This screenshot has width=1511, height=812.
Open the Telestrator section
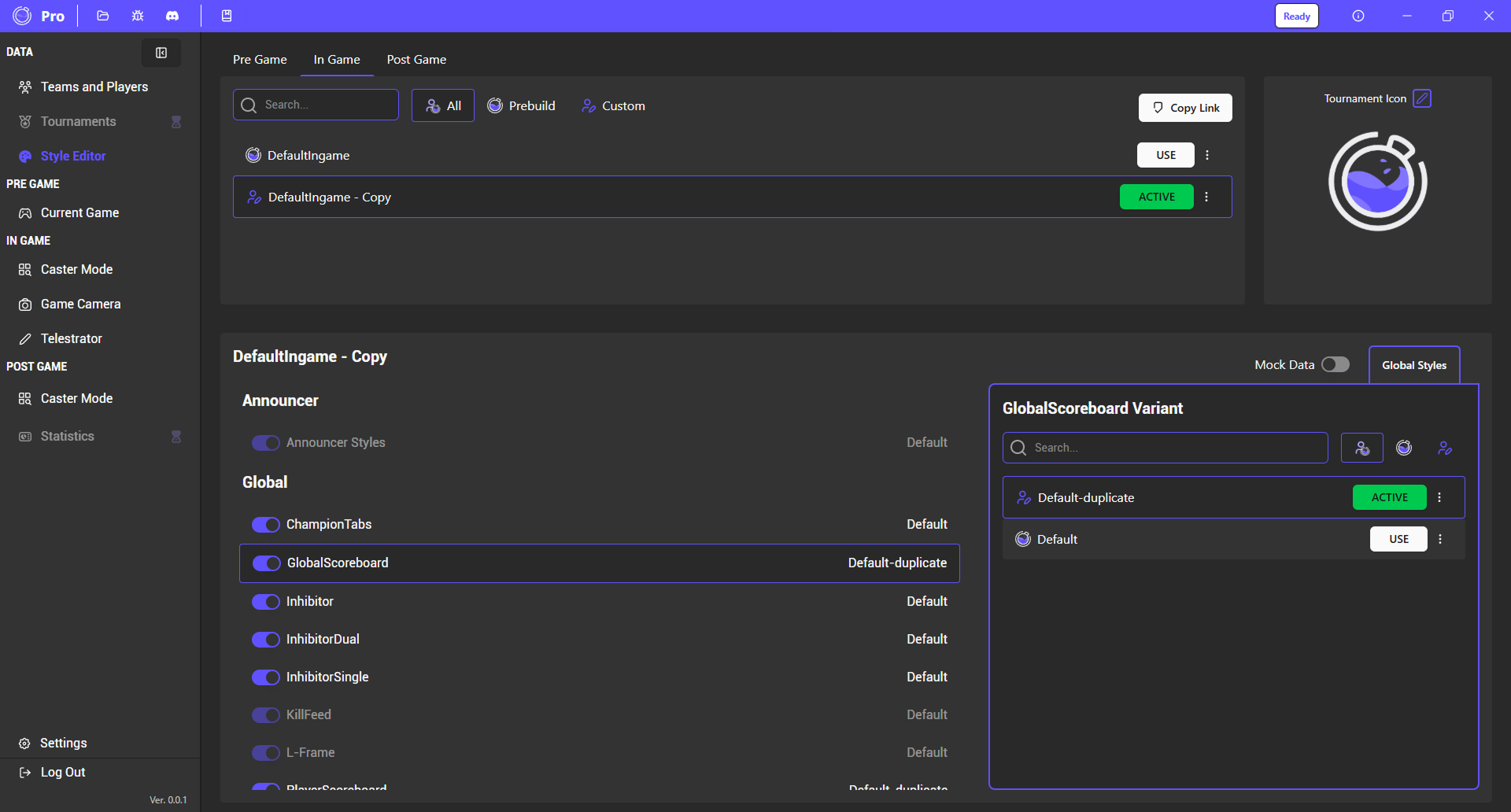[x=71, y=338]
